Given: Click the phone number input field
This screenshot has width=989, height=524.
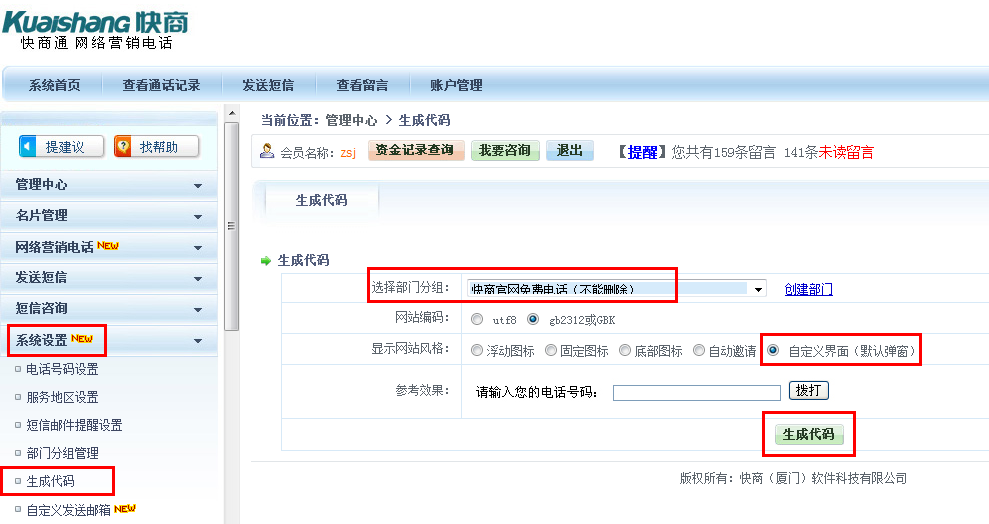Looking at the screenshot, I should point(696,392).
